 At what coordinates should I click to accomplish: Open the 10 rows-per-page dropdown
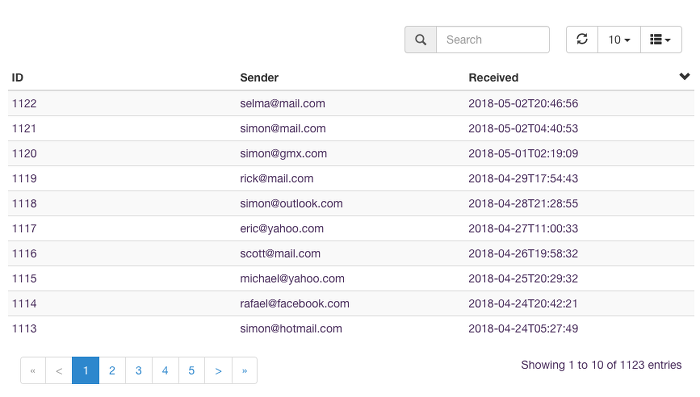pos(619,40)
